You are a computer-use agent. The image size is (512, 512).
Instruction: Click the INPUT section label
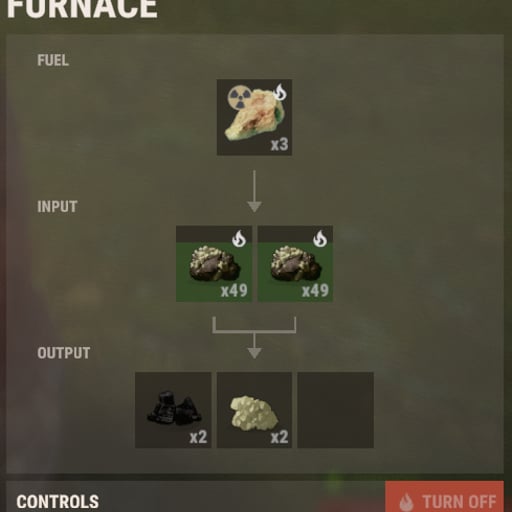pyautogui.click(x=57, y=207)
